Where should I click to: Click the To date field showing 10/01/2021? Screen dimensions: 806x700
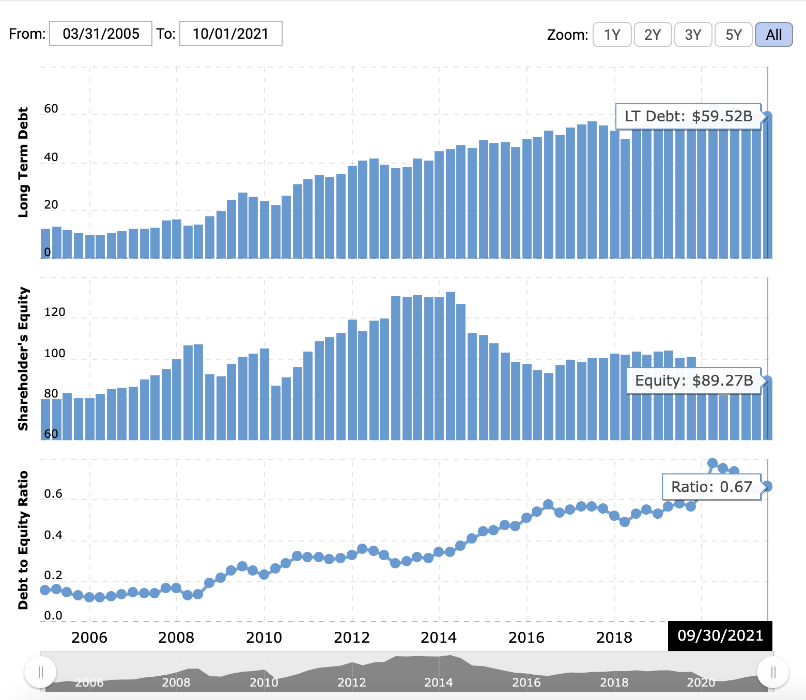[231, 34]
